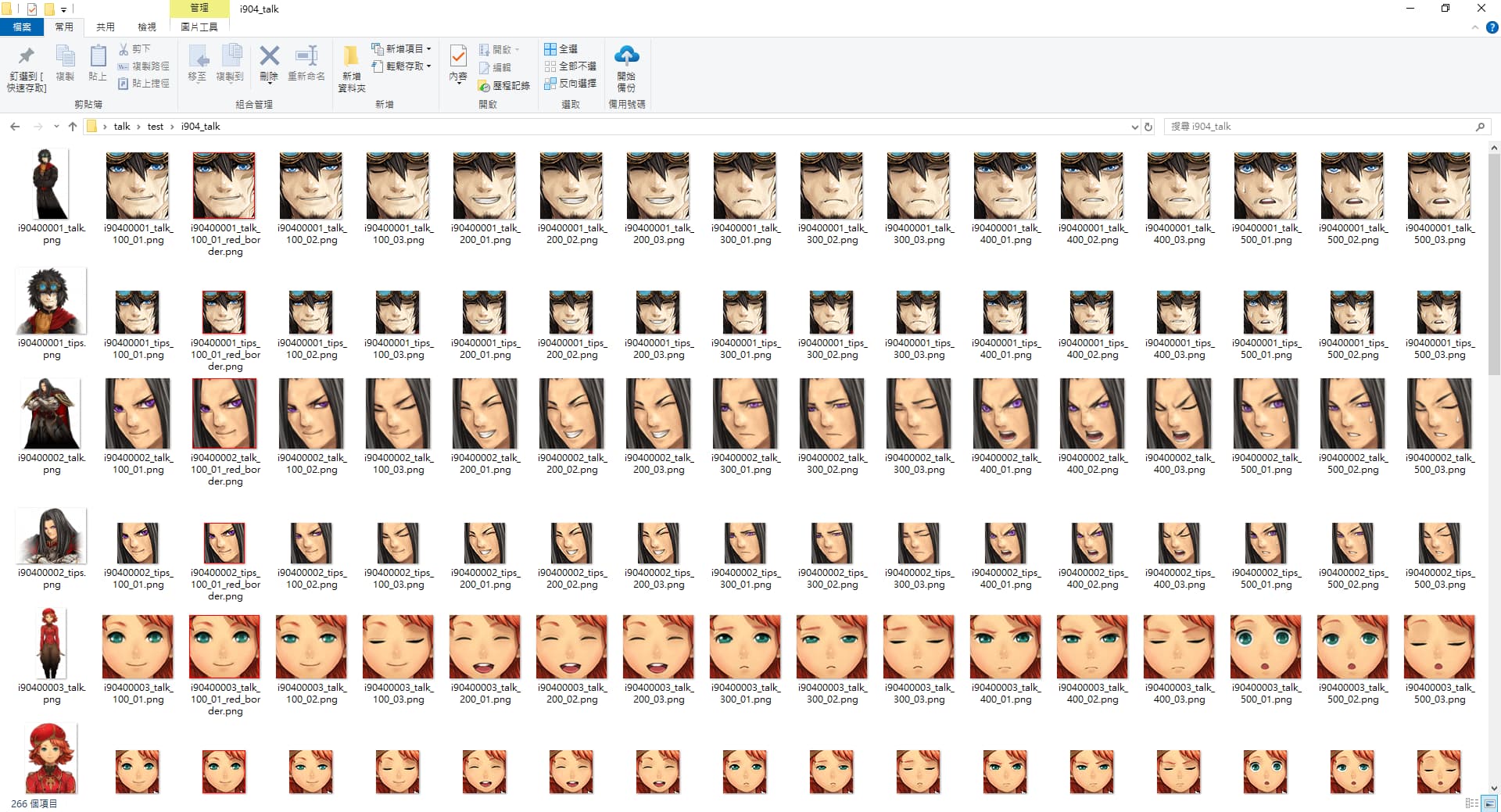Screen dimensions: 1501x812
Task: Click the 釘選到快速存取 pin icon
Action: click(27, 56)
